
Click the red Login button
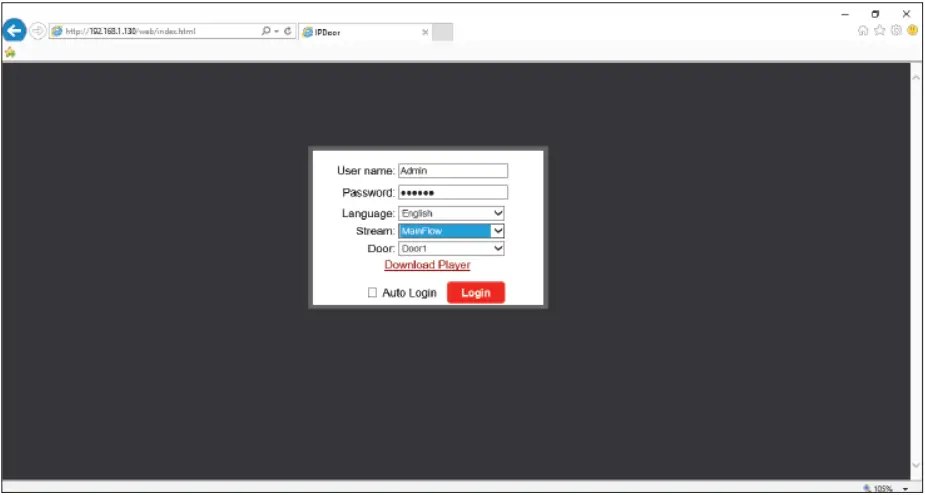(476, 293)
